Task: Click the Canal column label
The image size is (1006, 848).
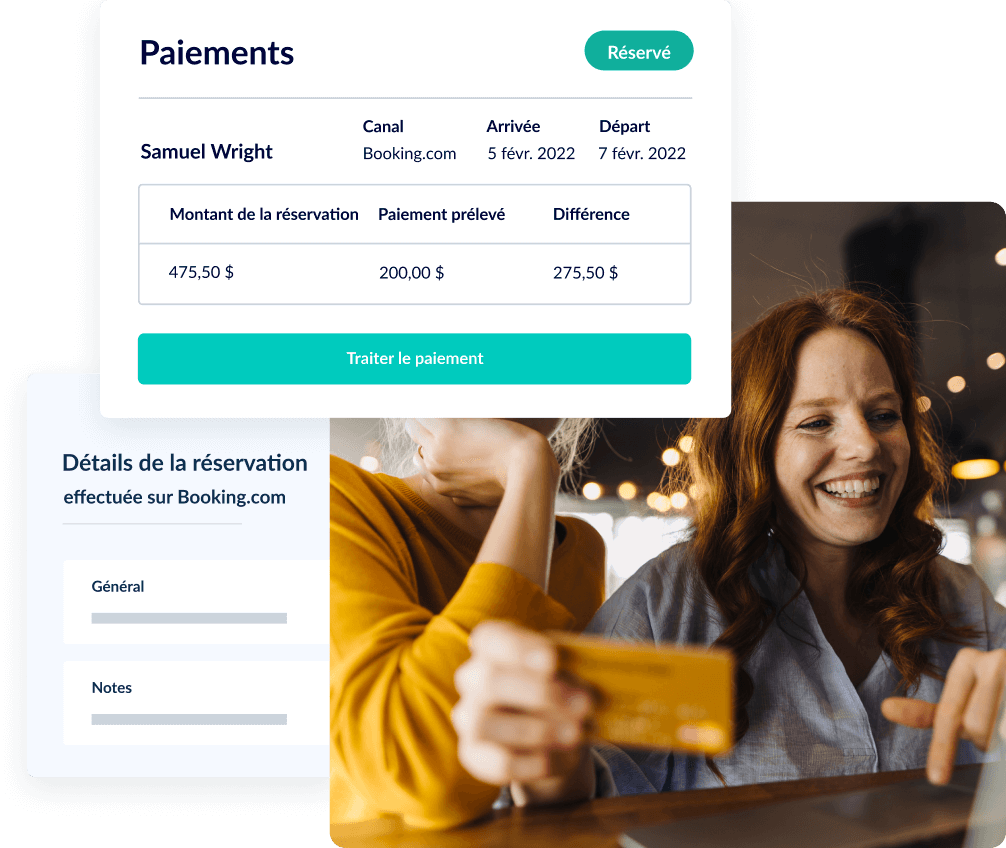Action: [383, 126]
